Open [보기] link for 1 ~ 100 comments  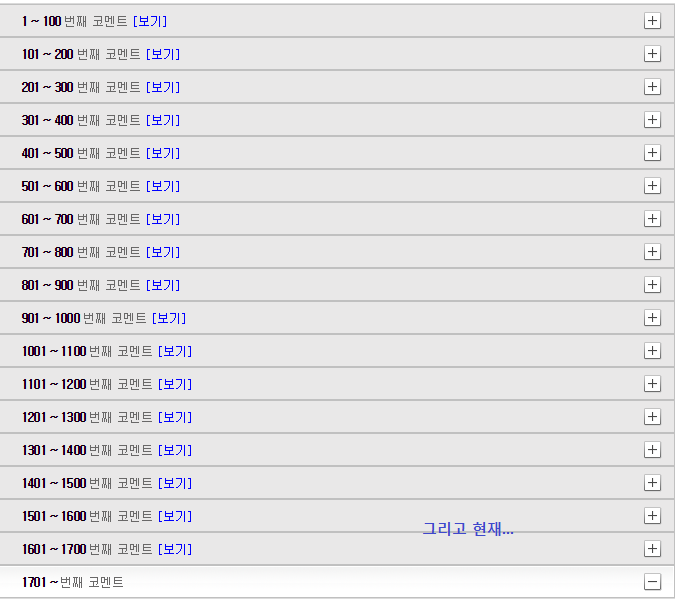(150, 21)
